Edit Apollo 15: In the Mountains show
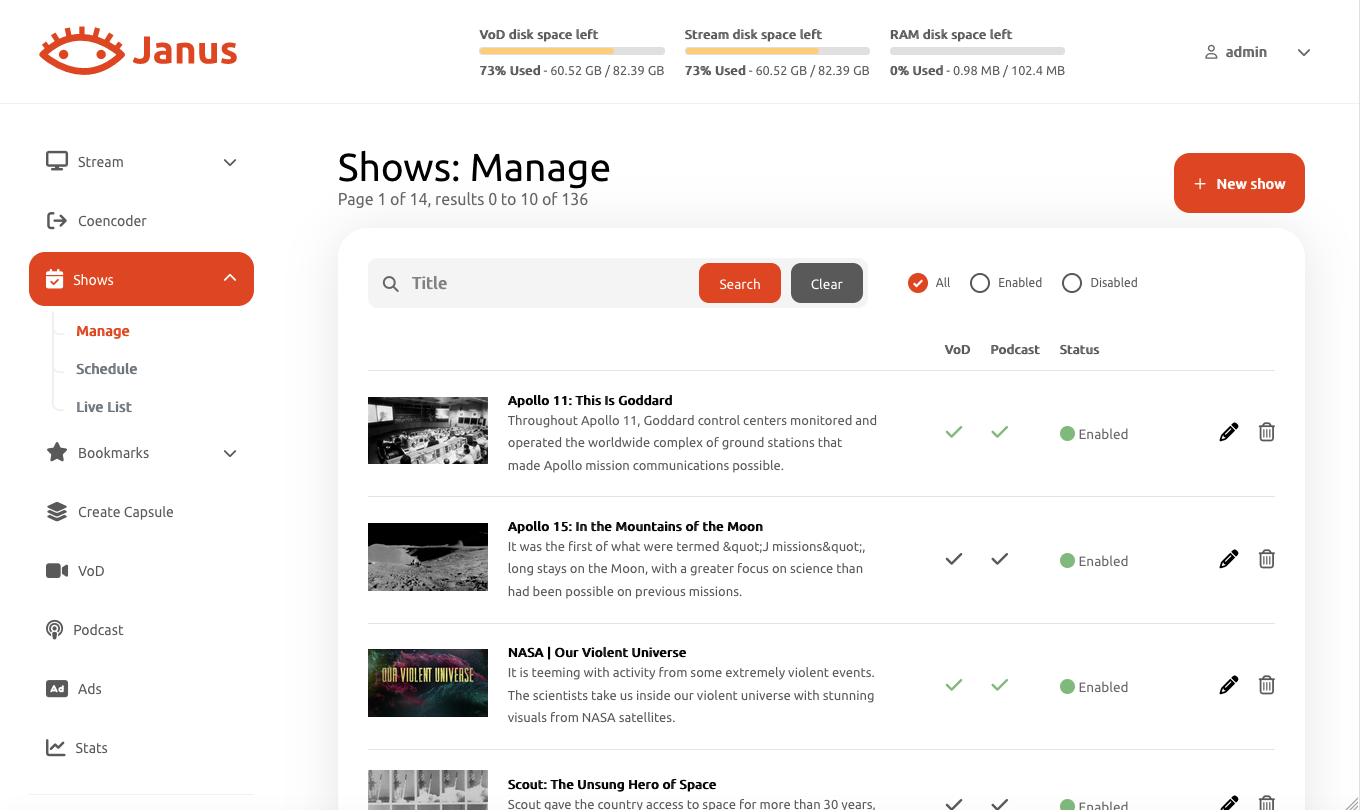The width and height of the screenshot is (1360, 810). (1229, 559)
